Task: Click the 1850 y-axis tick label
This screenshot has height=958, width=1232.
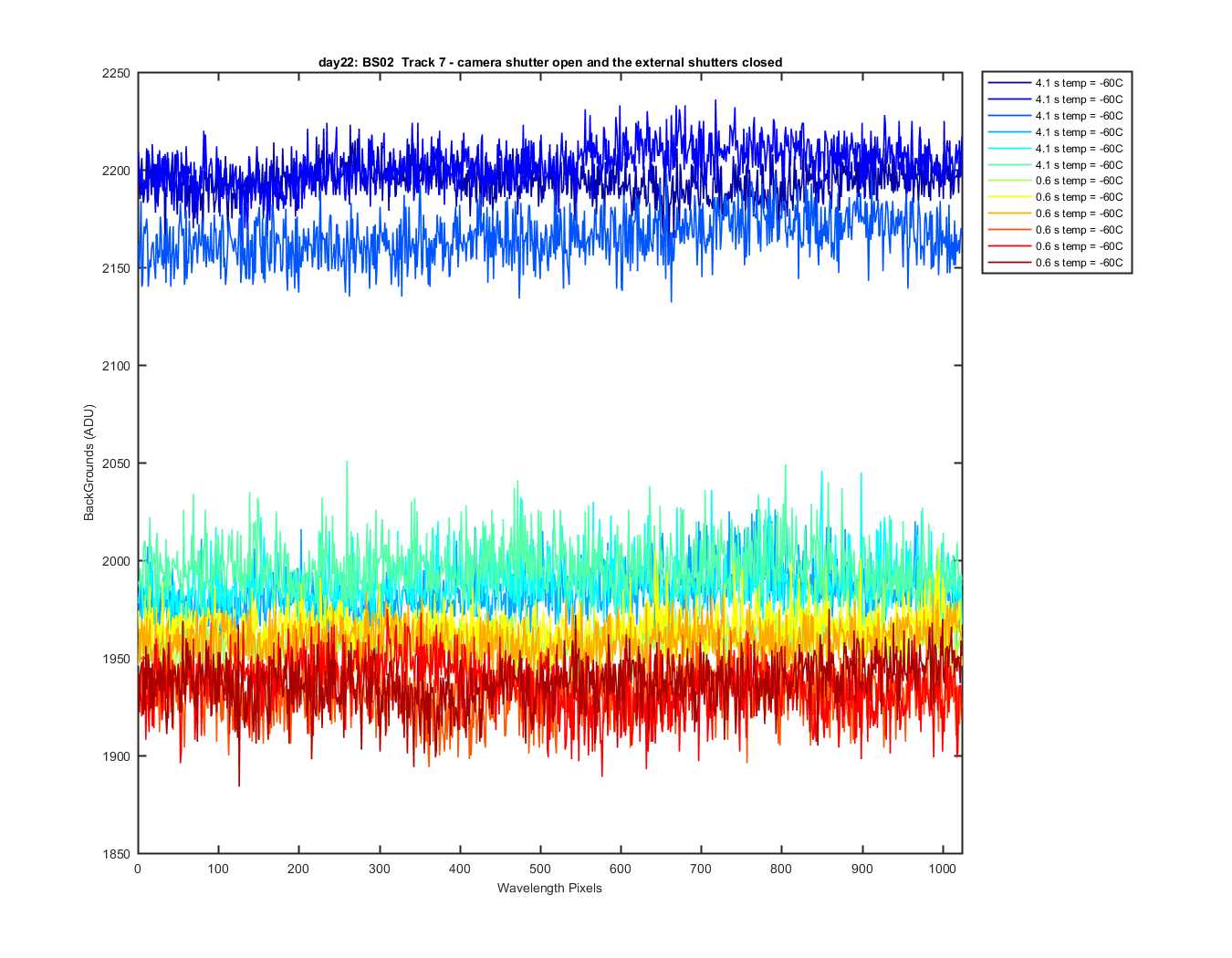Action: click(117, 854)
